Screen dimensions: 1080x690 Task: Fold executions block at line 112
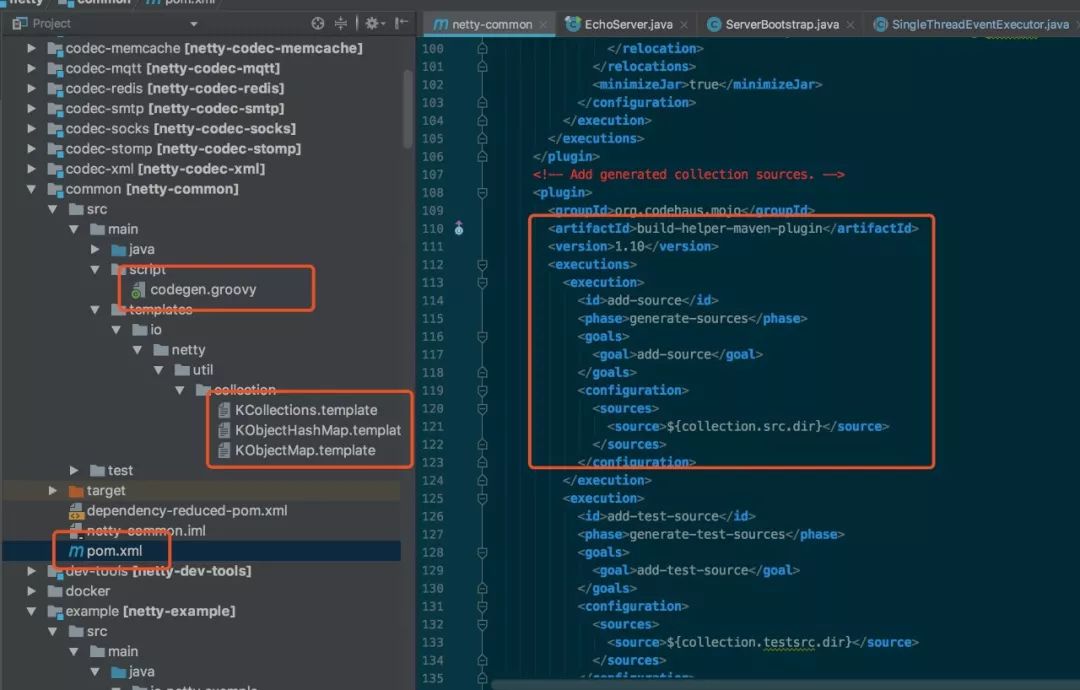pyautogui.click(x=482, y=264)
